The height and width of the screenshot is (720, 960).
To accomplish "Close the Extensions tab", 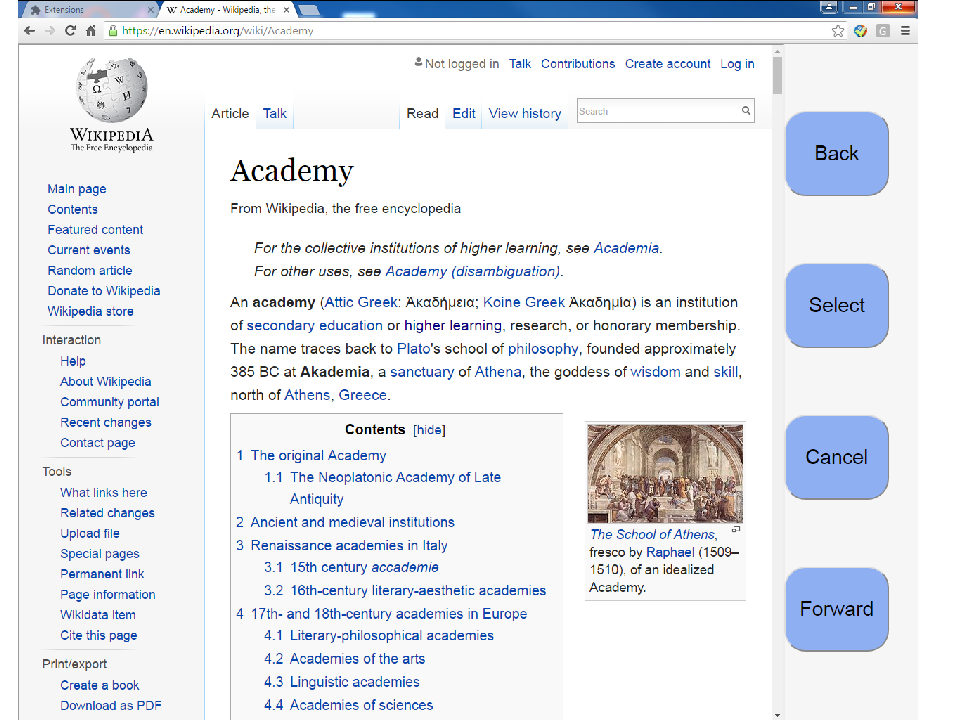I will coord(151,10).
